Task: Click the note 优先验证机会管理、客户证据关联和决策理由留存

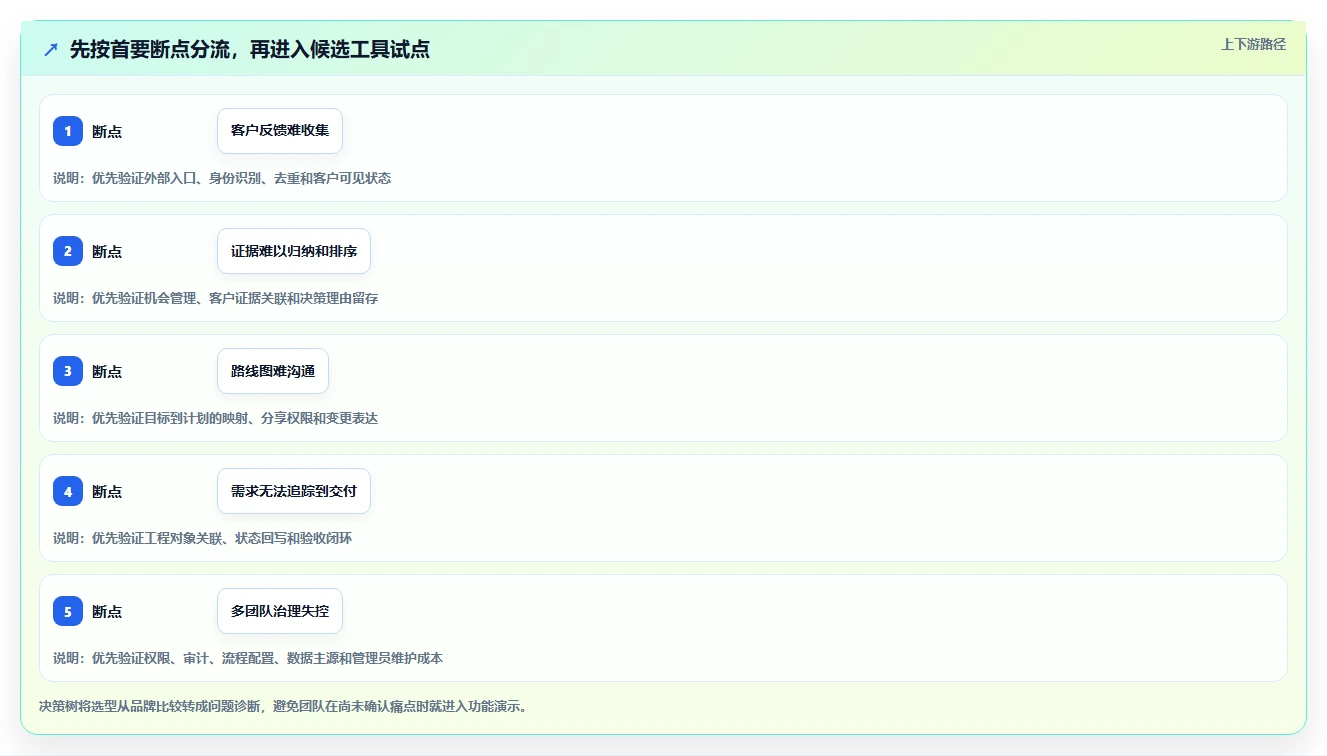Action: 235,298
